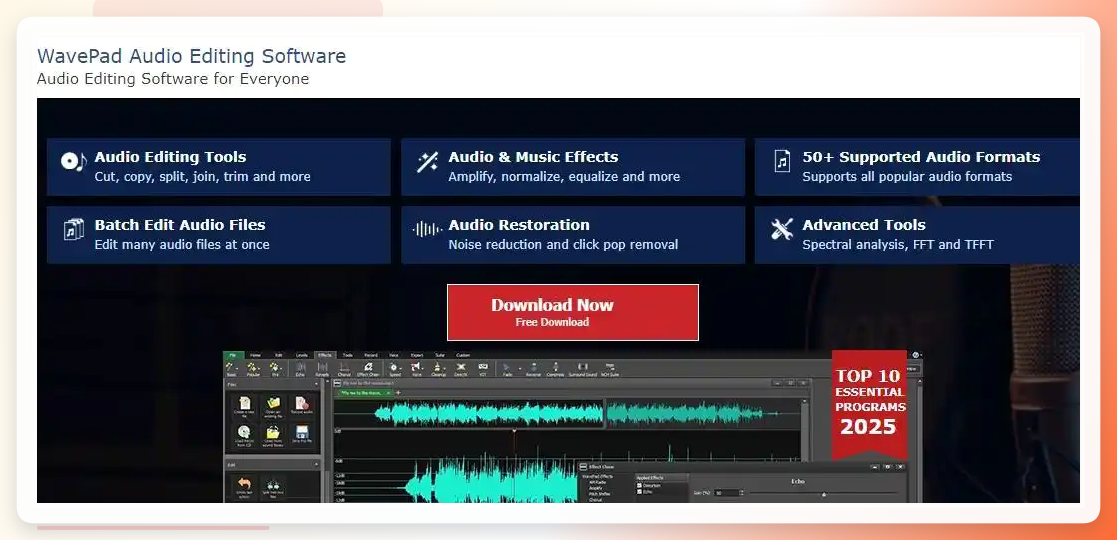Switch to the Export ribbon tab
The height and width of the screenshot is (540, 1117).
pos(417,355)
